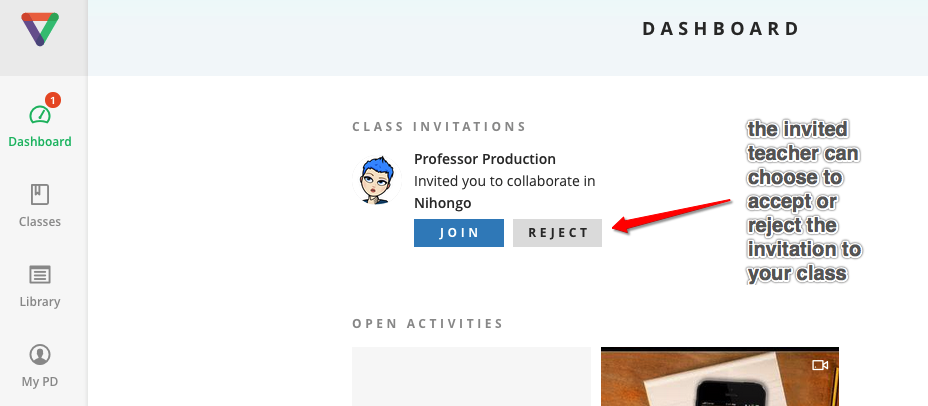Click the Nihongo class name

[x=442, y=203]
